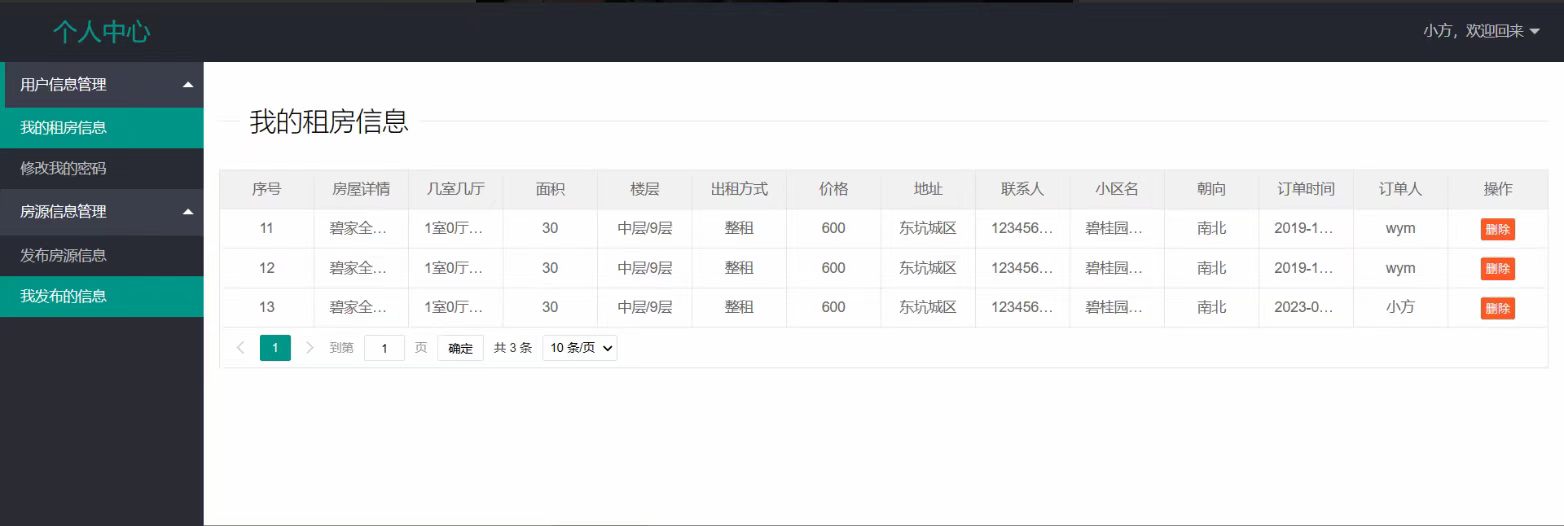
Task: Select 我发布的信息 in the sidebar
Action: [102, 296]
